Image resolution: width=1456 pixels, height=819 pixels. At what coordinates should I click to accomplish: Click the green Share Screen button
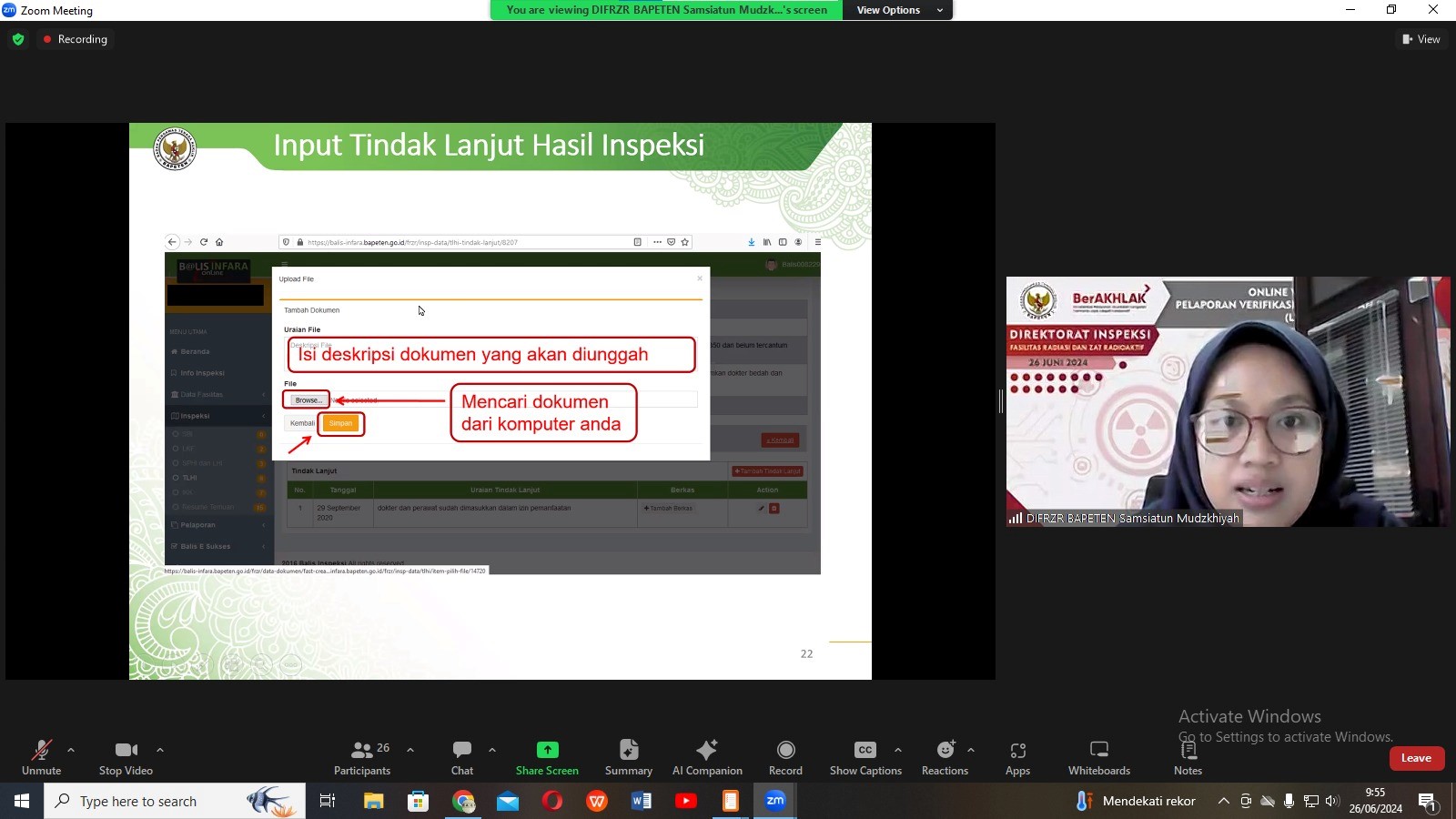coord(547,757)
